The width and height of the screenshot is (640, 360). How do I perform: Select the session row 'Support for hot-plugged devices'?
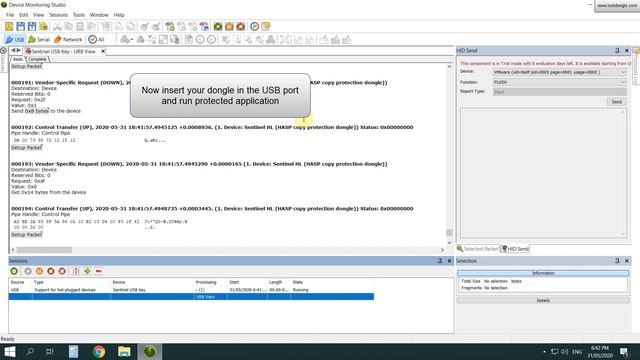pos(191,290)
